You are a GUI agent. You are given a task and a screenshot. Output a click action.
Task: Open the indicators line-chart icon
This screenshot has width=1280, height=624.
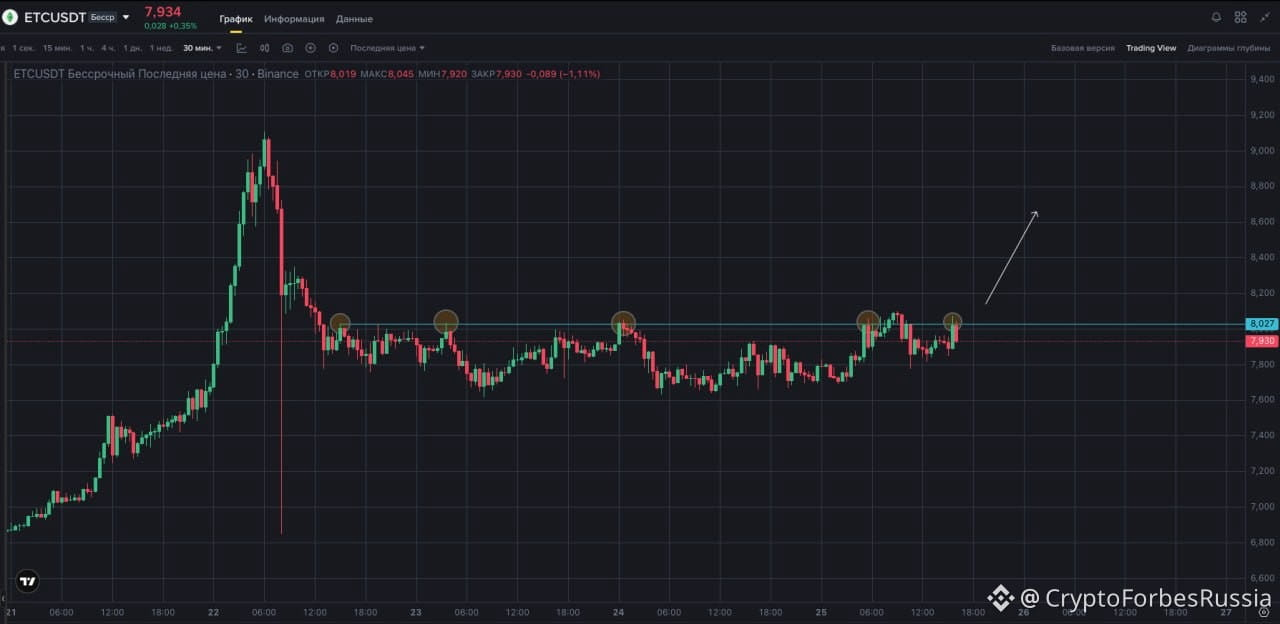[x=242, y=48]
